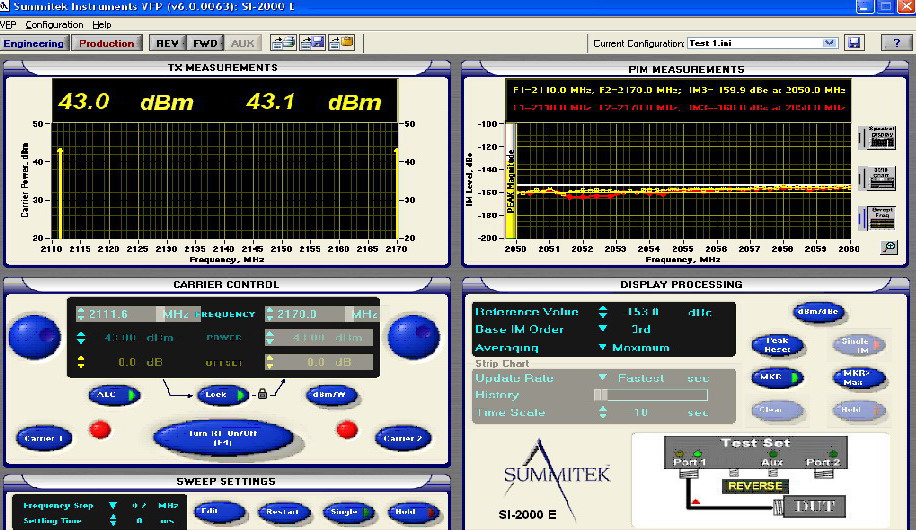The image size is (916, 530).
Task: Save the current configuration with disk icon
Action: click(x=854, y=43)
